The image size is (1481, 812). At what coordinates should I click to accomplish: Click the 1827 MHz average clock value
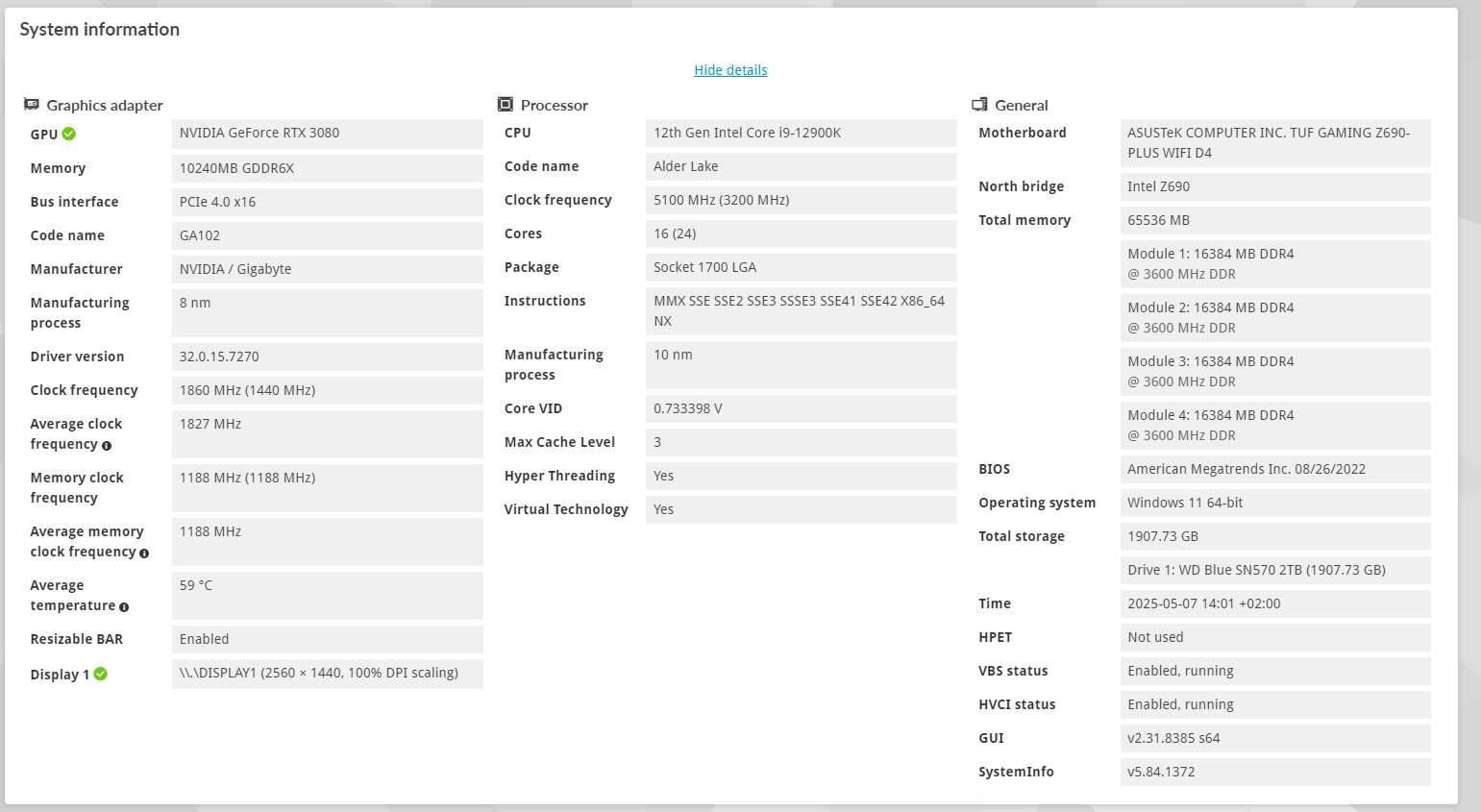pyautogui.click(x=327, y=433)
